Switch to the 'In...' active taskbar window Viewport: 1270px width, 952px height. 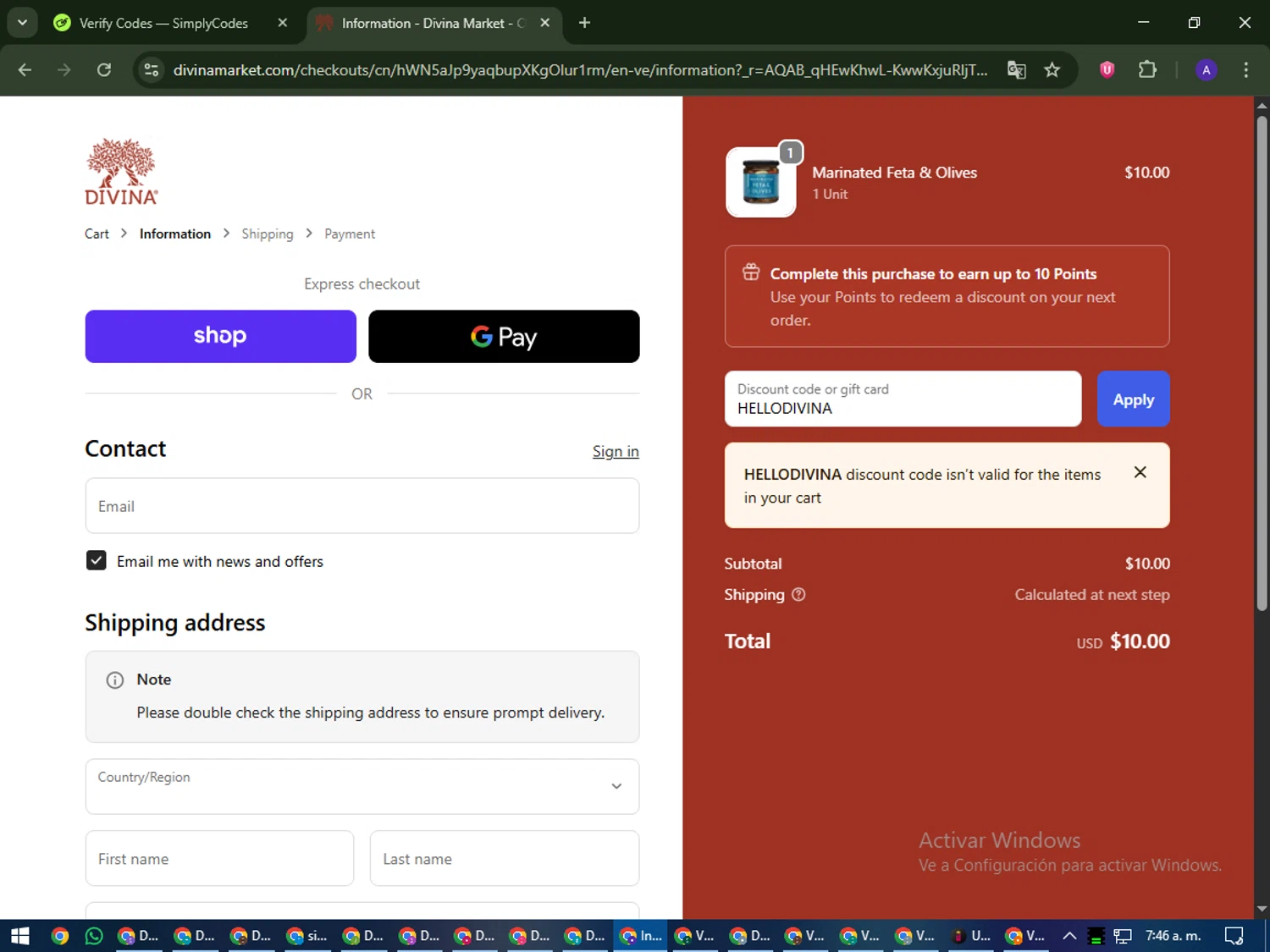[641, 936]
